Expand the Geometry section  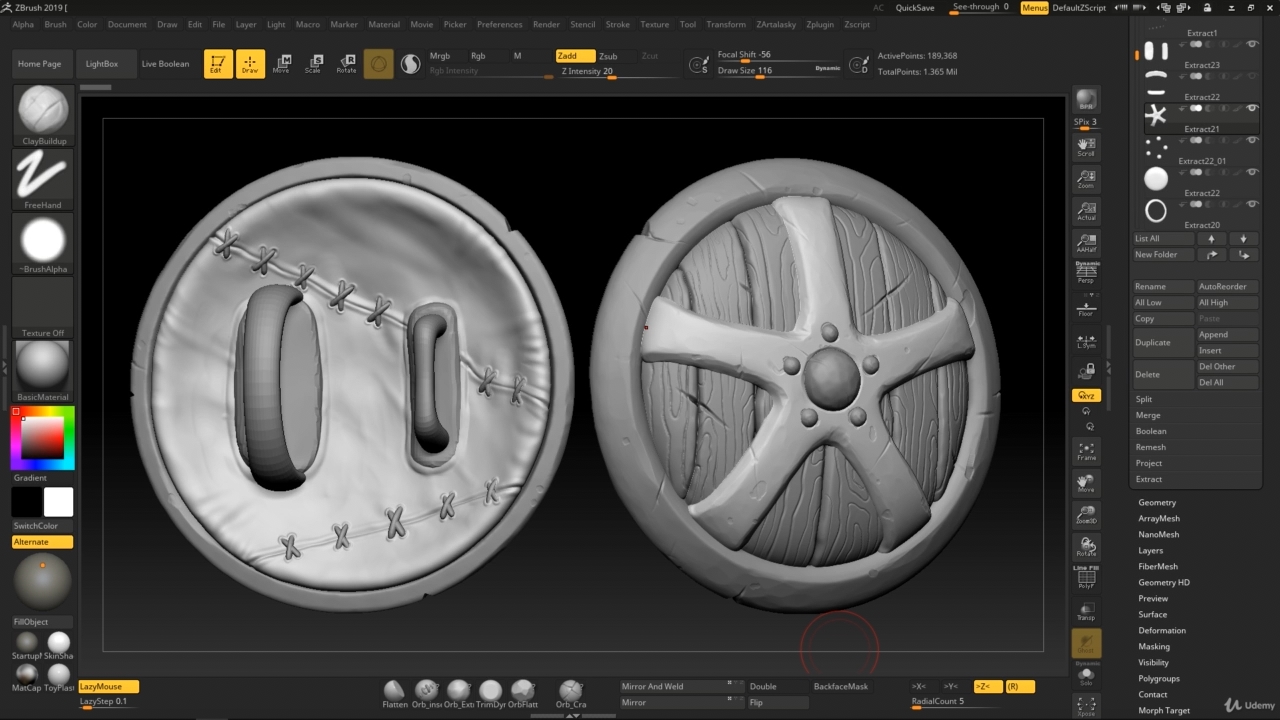1157,503
